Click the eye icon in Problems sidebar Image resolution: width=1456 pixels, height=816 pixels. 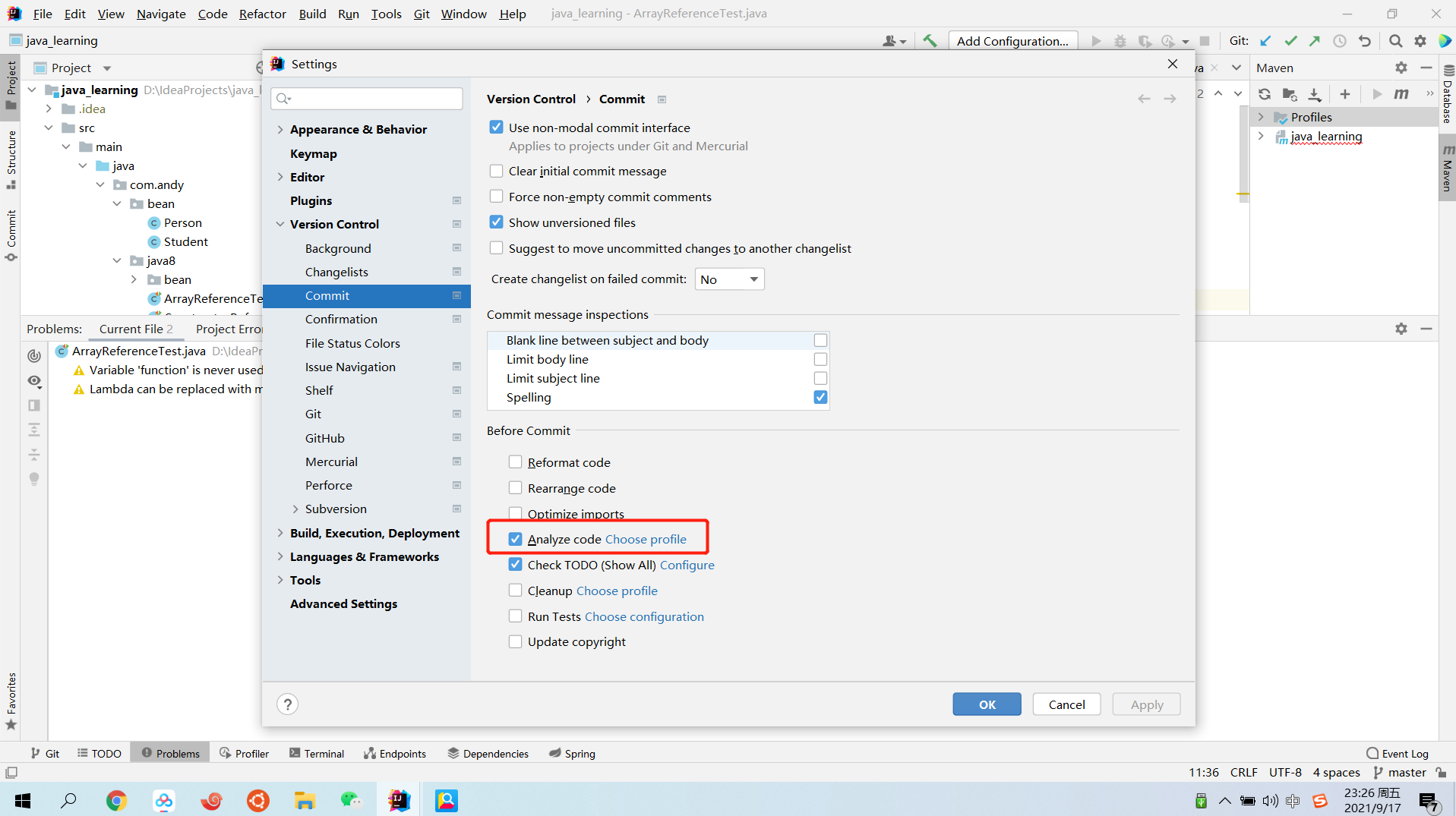click(34, 380)
